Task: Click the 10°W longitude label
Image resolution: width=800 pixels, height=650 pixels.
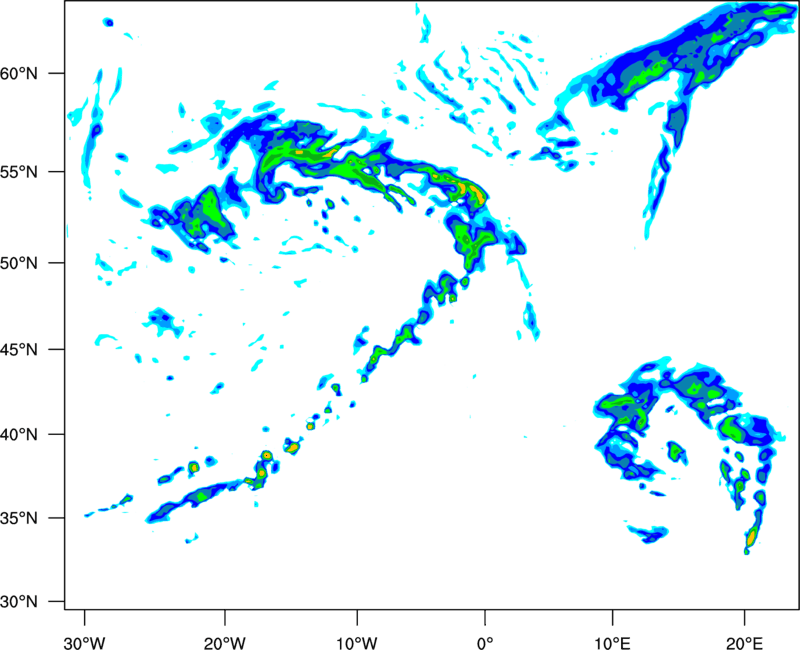Action: point(356,643)
